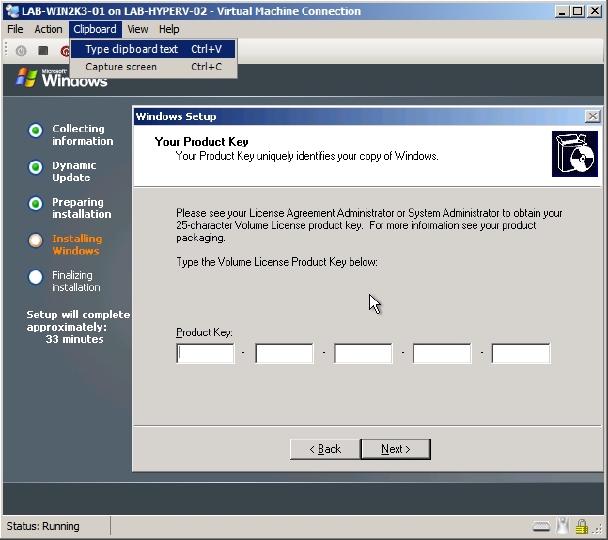Click the fourth Product Key field

[x=442, y=354]
